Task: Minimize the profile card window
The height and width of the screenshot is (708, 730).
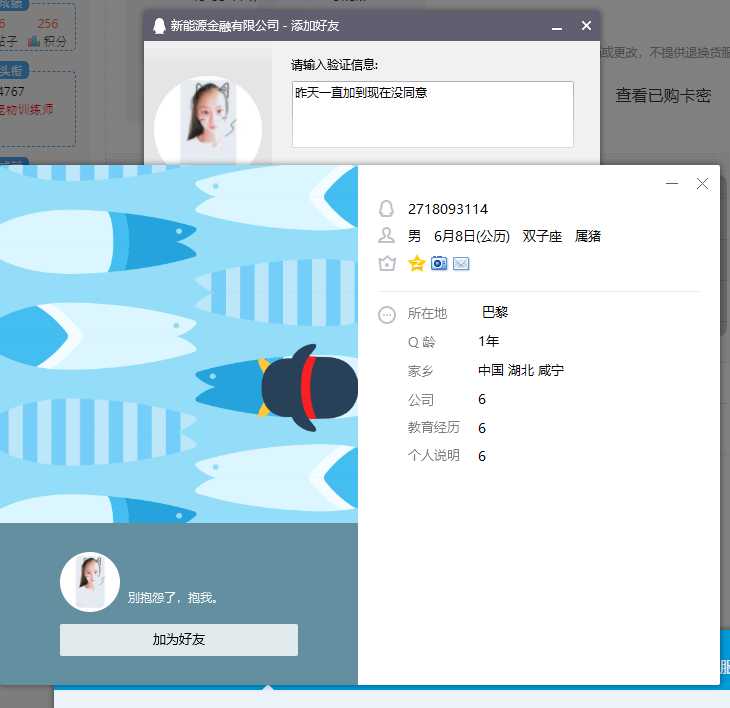Action: pos(672,183)
